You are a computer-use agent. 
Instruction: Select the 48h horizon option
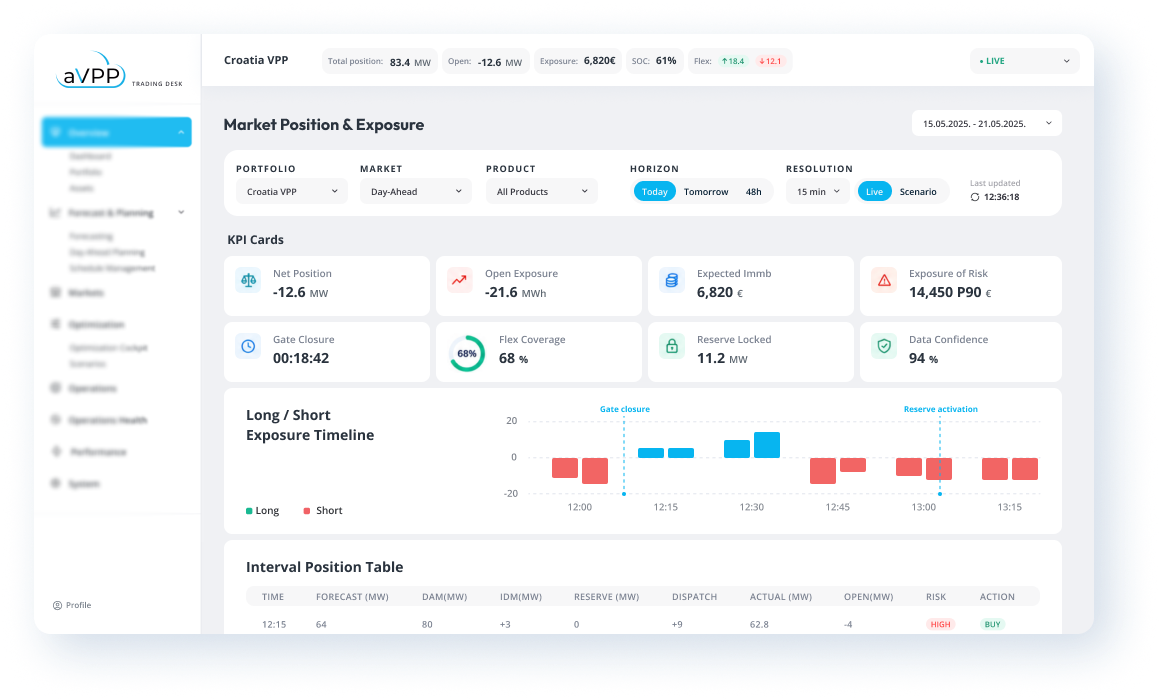coord(753,192)
